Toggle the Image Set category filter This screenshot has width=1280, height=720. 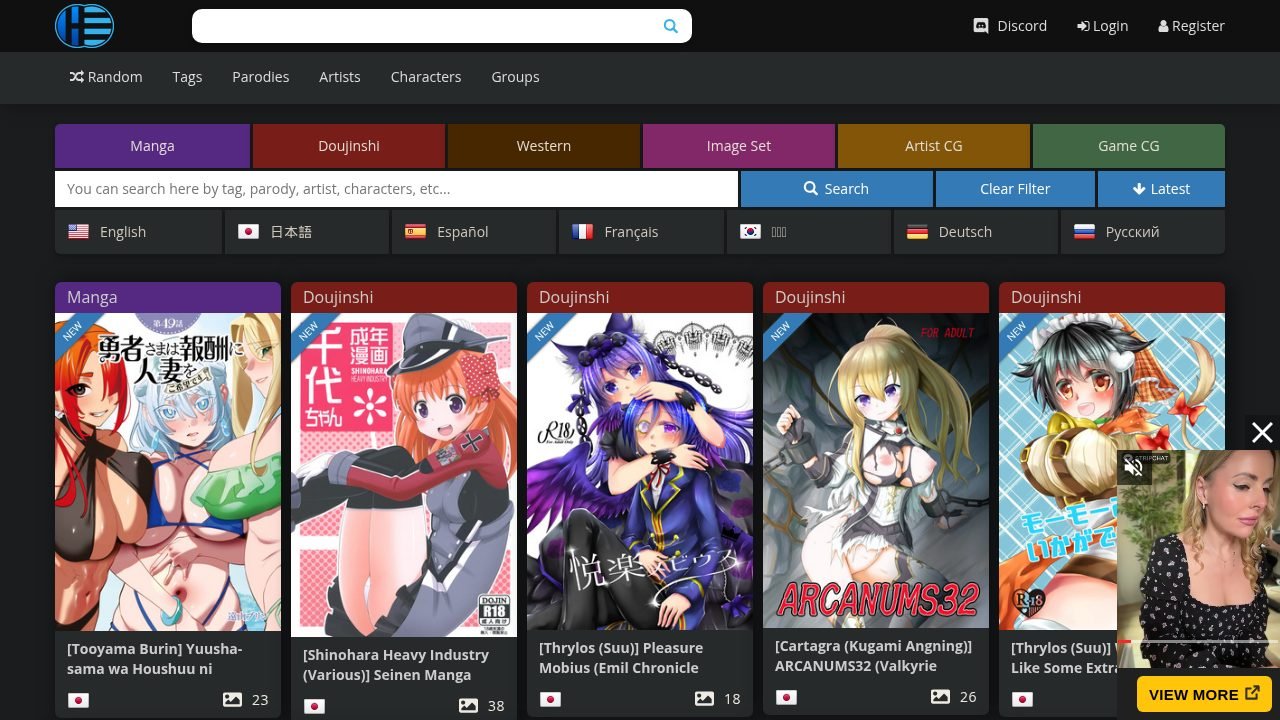pyautogui.click(x=739, y=146)
